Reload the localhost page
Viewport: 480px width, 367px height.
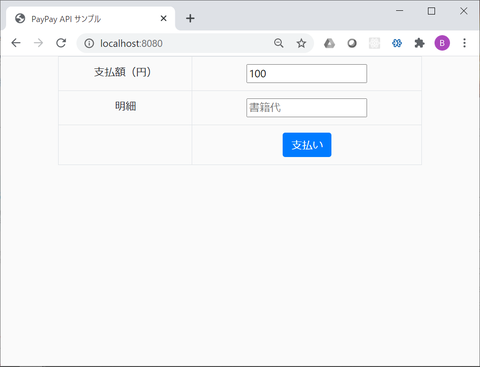point(61,43)
